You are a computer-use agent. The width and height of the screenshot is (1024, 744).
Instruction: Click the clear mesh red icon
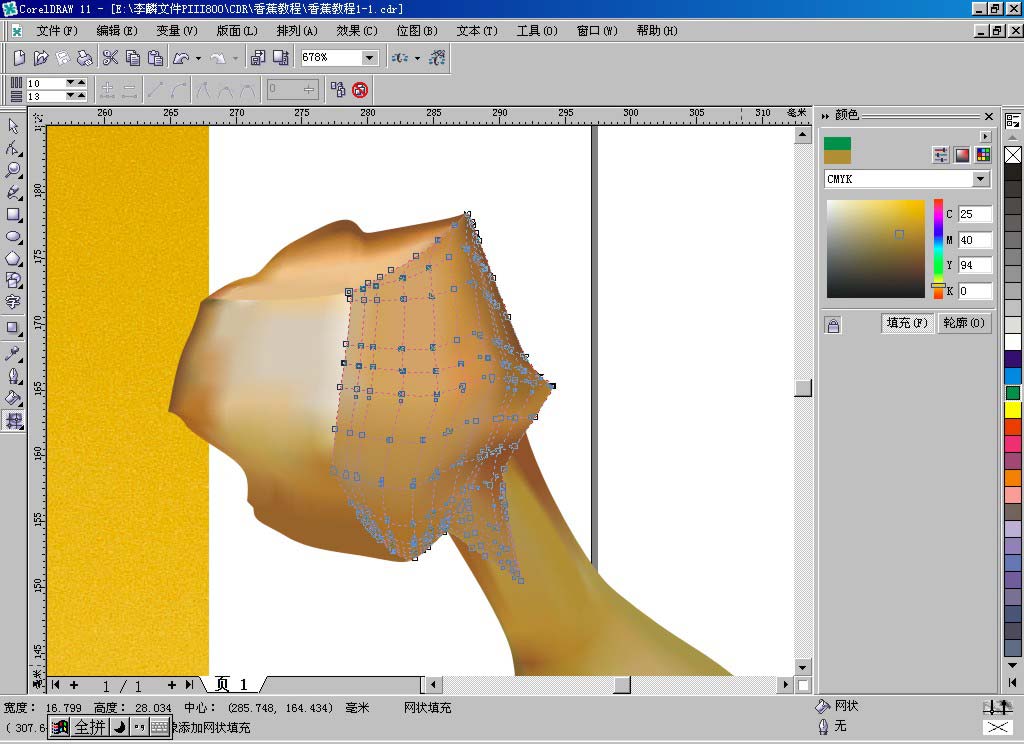point(360,90)
